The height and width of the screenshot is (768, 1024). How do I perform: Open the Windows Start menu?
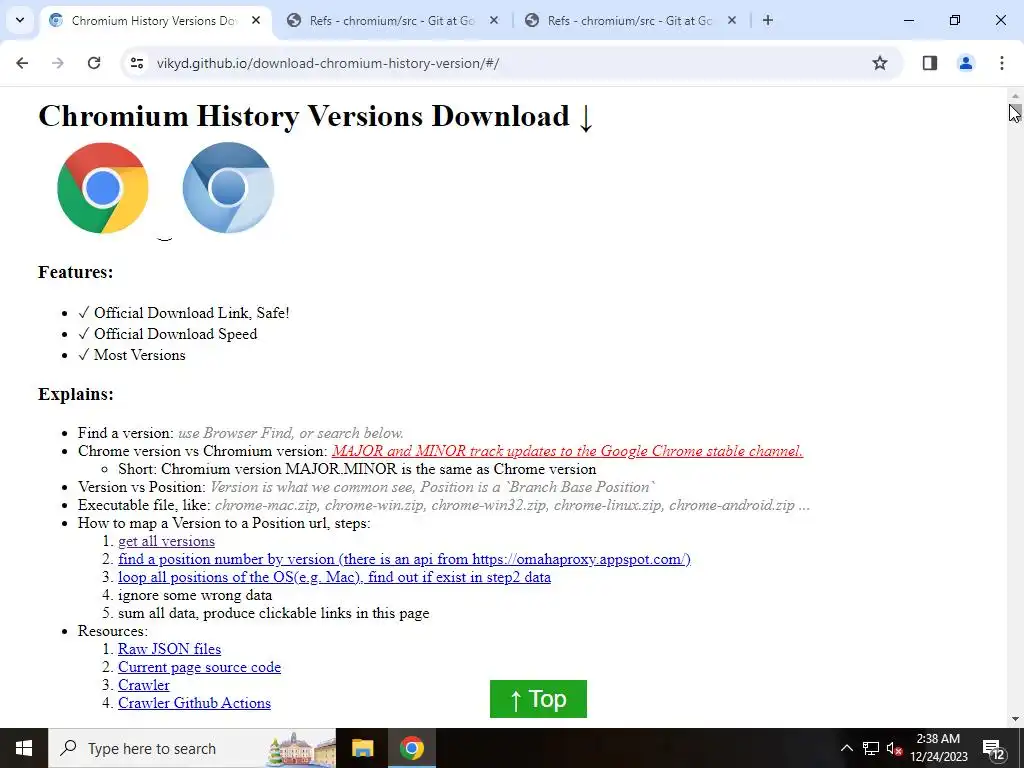tap(24, 748)
